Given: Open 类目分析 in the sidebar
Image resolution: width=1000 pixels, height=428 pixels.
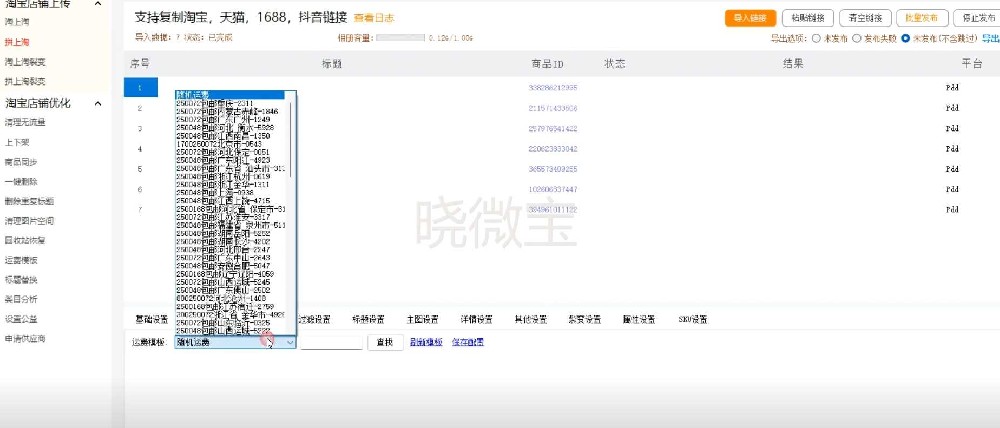Looking at the screenshot, I should (21, 299).
